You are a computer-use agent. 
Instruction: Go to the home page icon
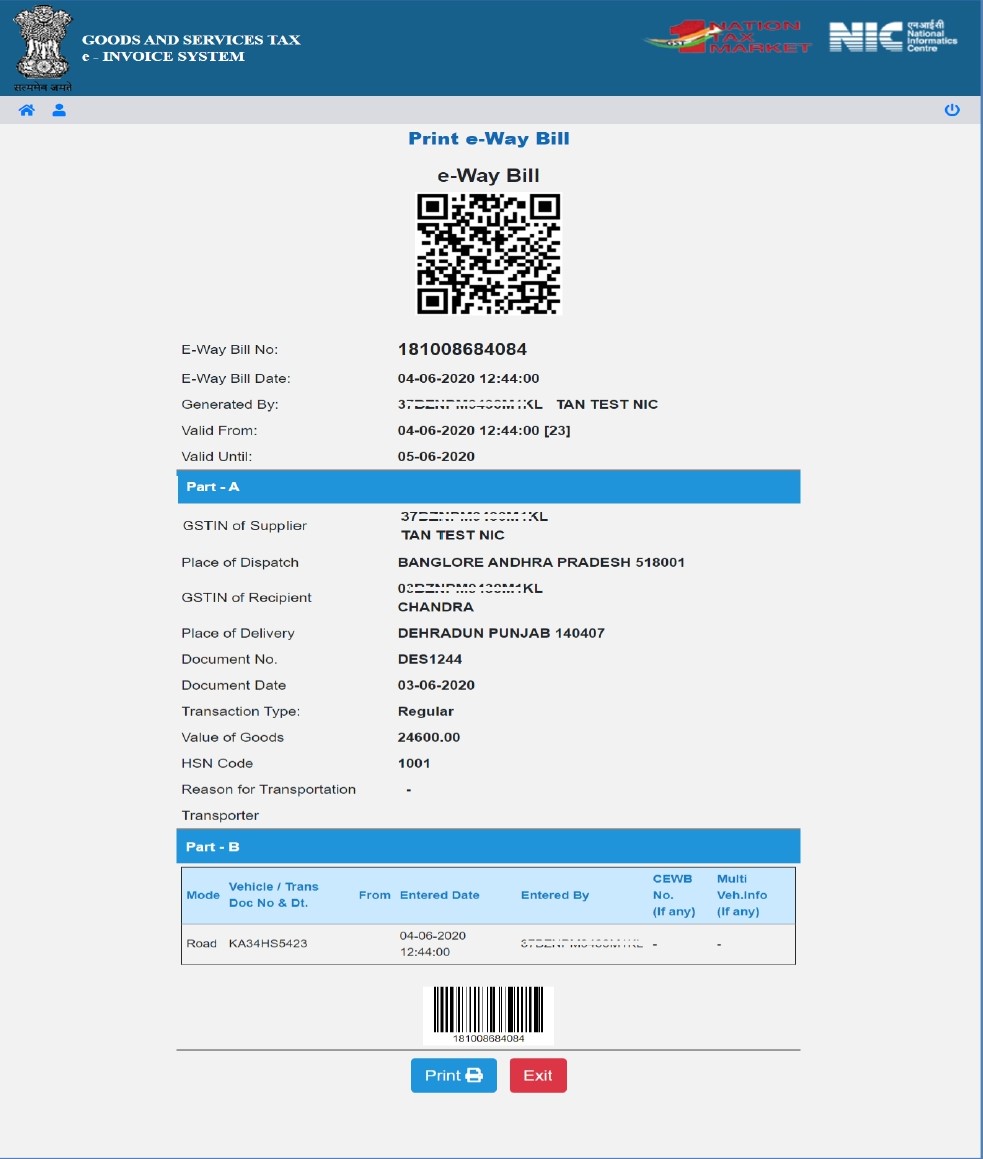coord(27,110)
